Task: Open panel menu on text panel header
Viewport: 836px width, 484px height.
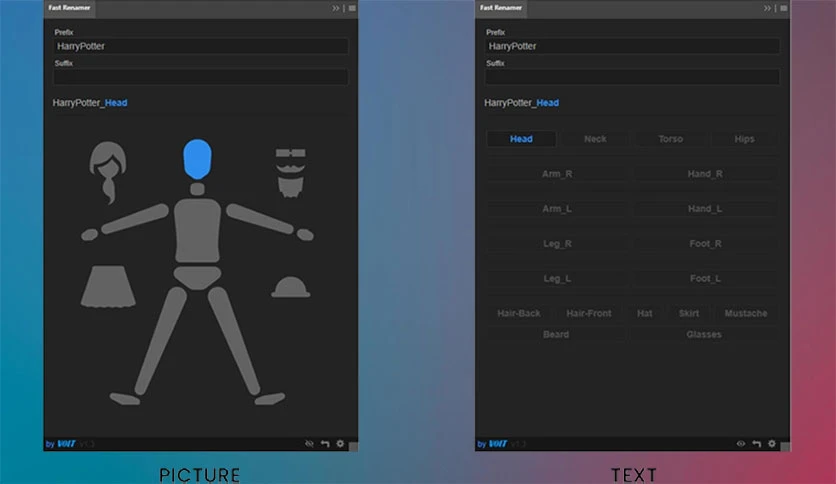Action: pyautogui.click(x=784, y=8)
